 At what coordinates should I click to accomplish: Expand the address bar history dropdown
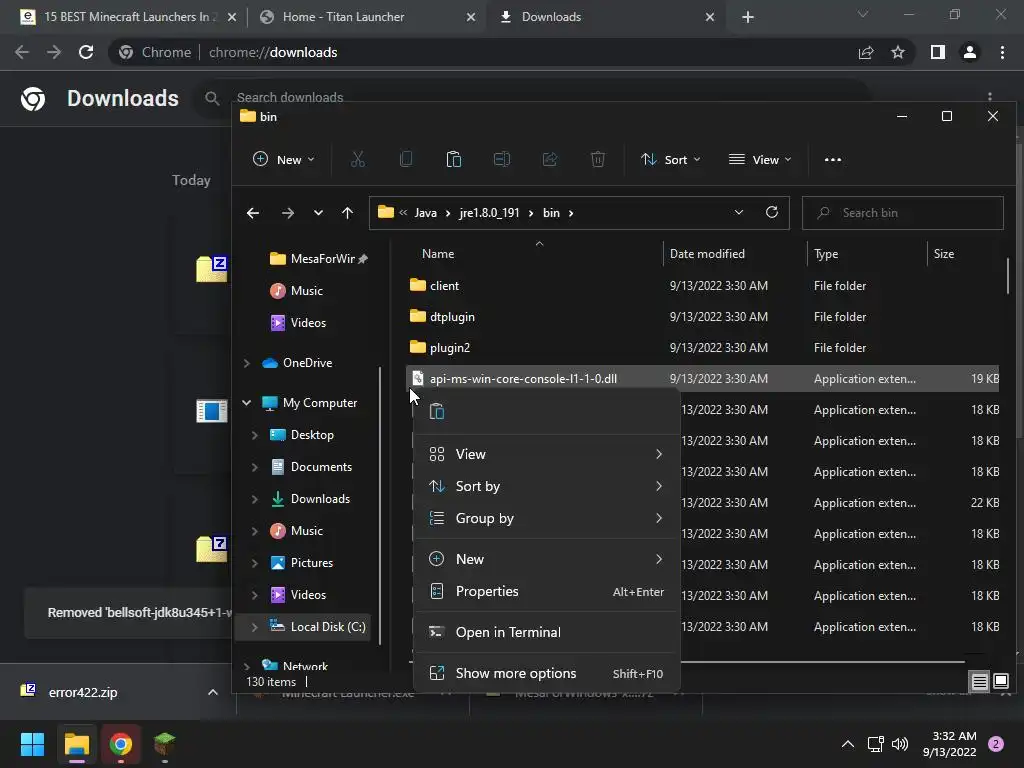click(739, 212)
